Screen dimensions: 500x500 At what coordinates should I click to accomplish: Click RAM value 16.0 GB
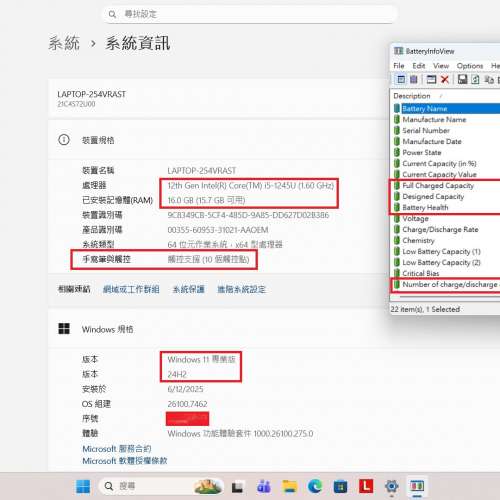[206, 200]
